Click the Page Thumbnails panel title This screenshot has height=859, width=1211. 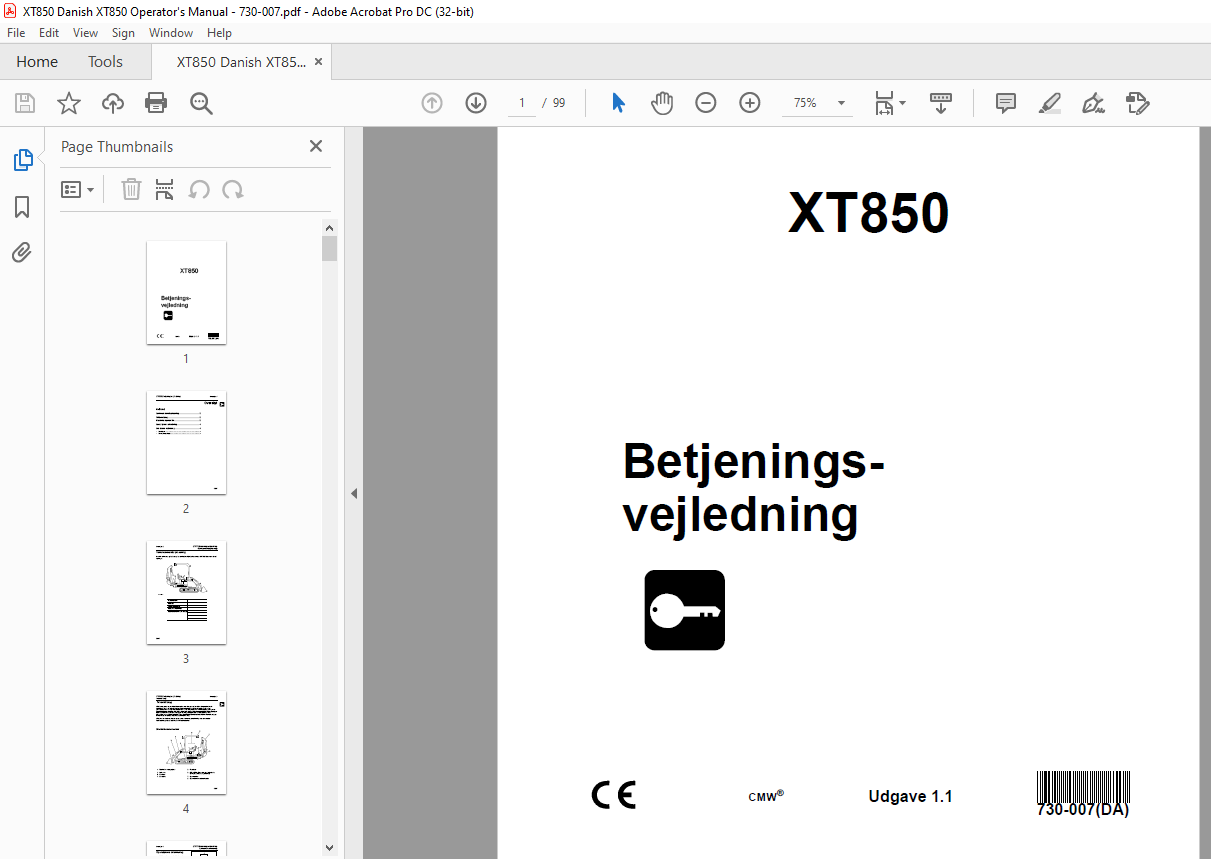click(117, 146)
